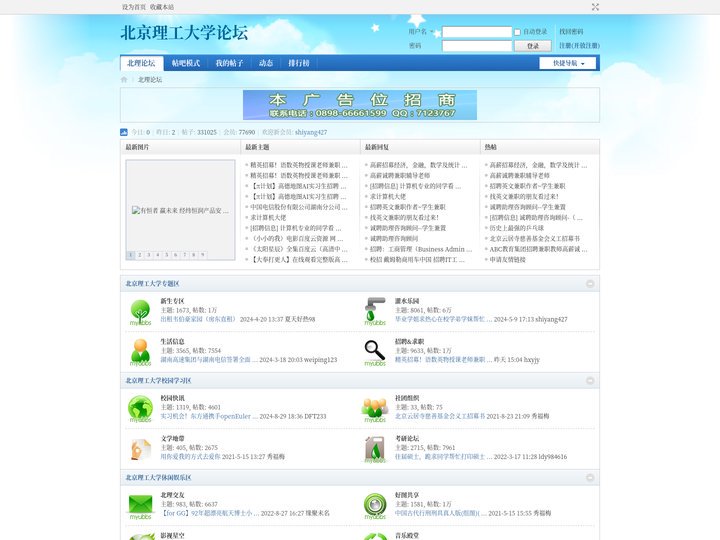The image size is (720, 540).
Task: Open the 排行榜 rankings tab
Action: 299,63
